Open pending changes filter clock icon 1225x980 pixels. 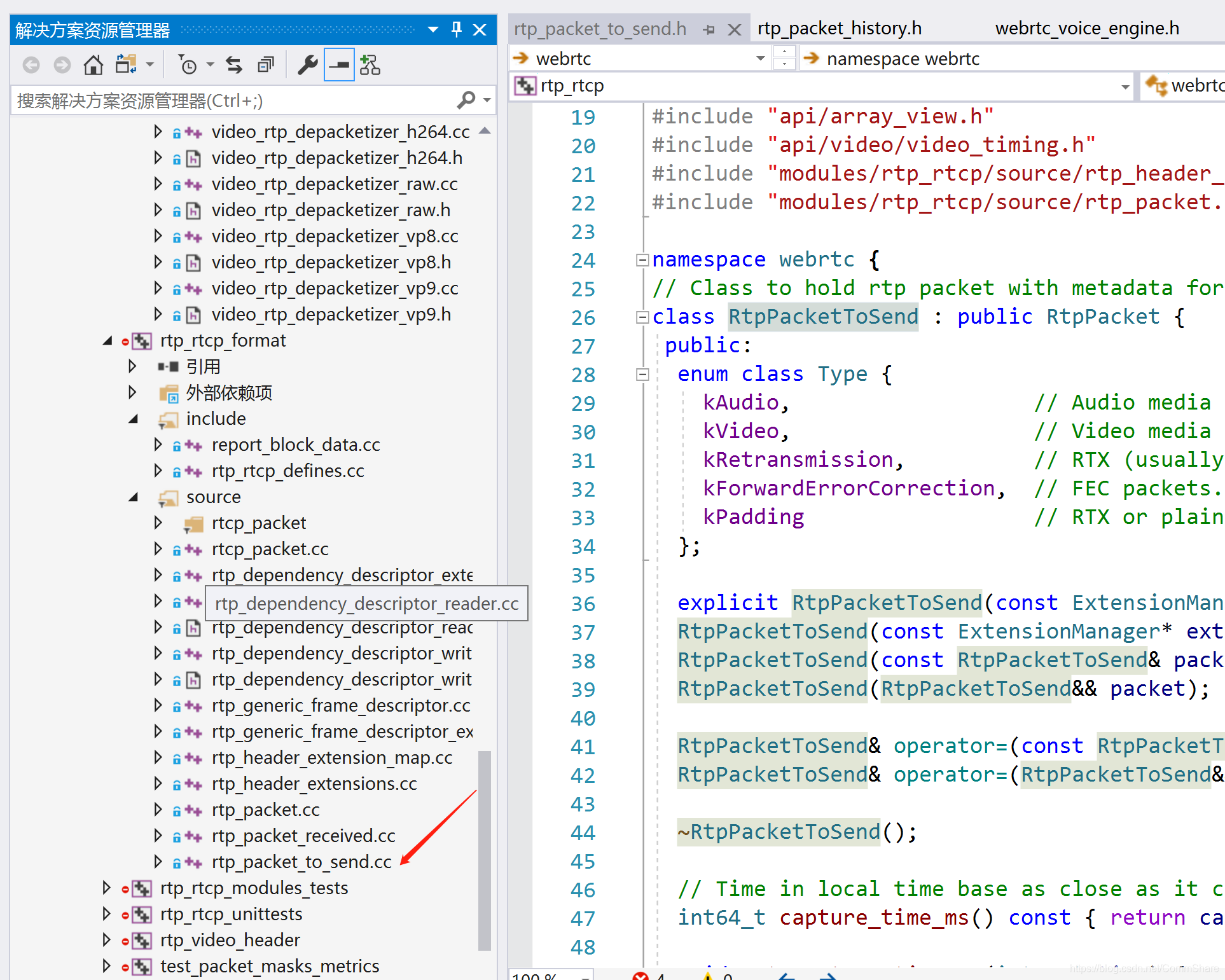tap(188, 65)
